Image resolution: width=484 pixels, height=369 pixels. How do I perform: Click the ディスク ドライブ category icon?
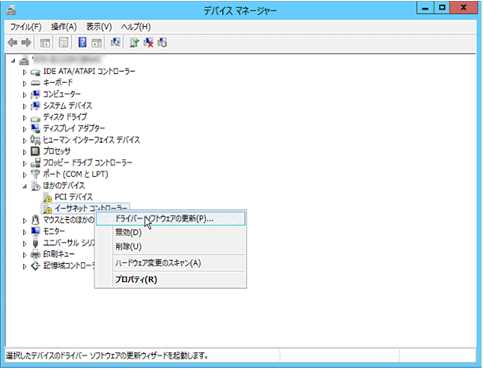tap(36, 118)
